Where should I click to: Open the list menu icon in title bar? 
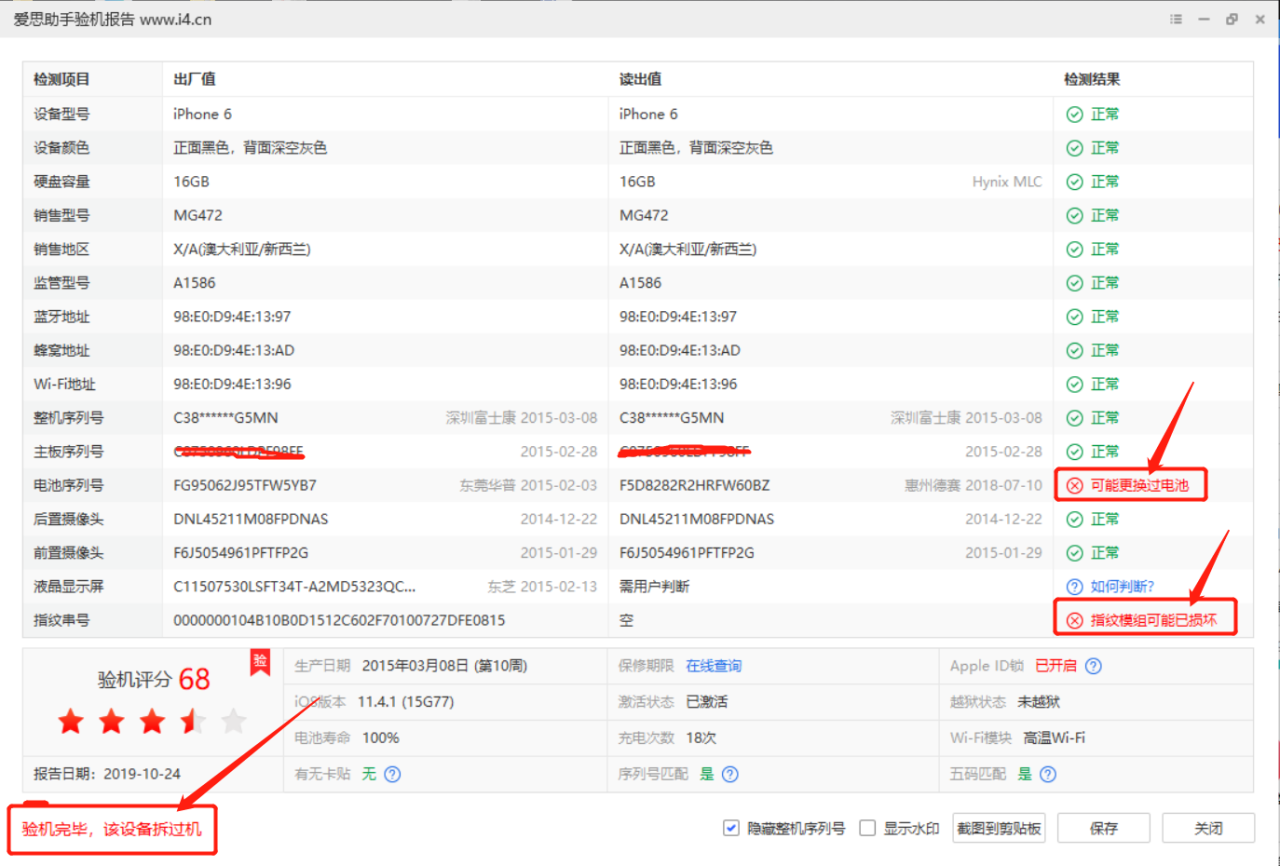pyautogui.click(x=1176, y=19)
